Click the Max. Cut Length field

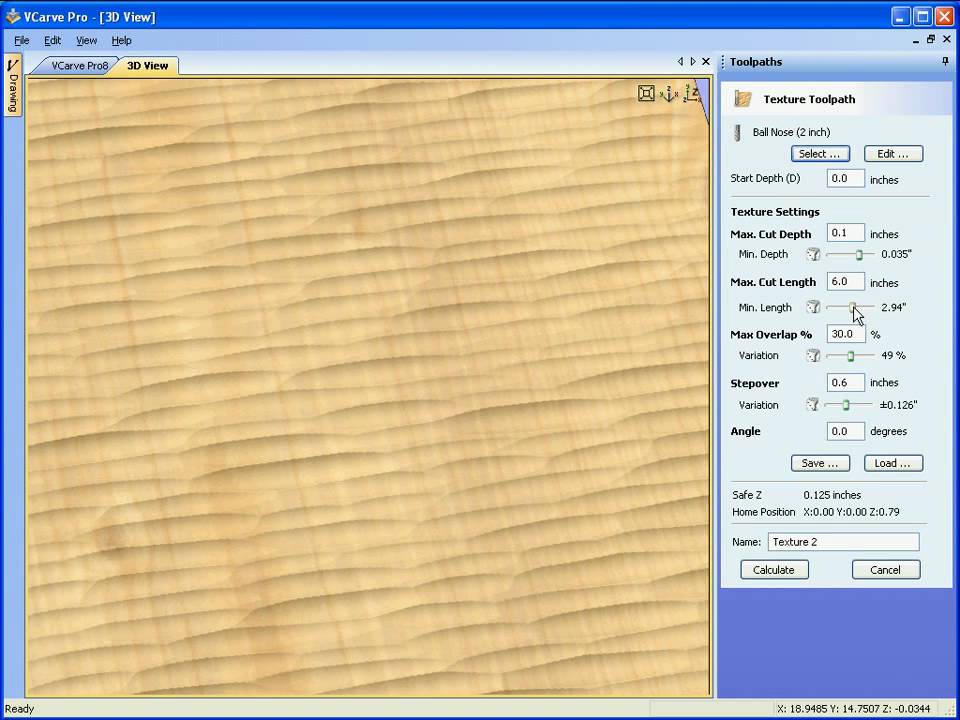click(x=846, y=281)
